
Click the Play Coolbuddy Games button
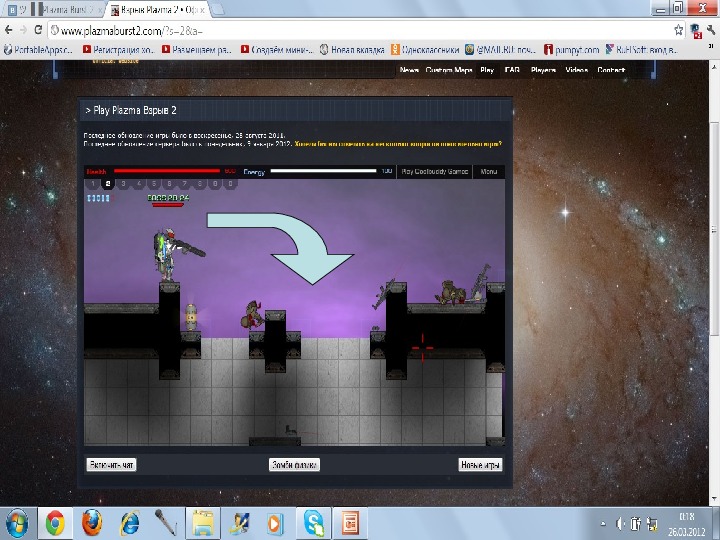tap(434, 171)
